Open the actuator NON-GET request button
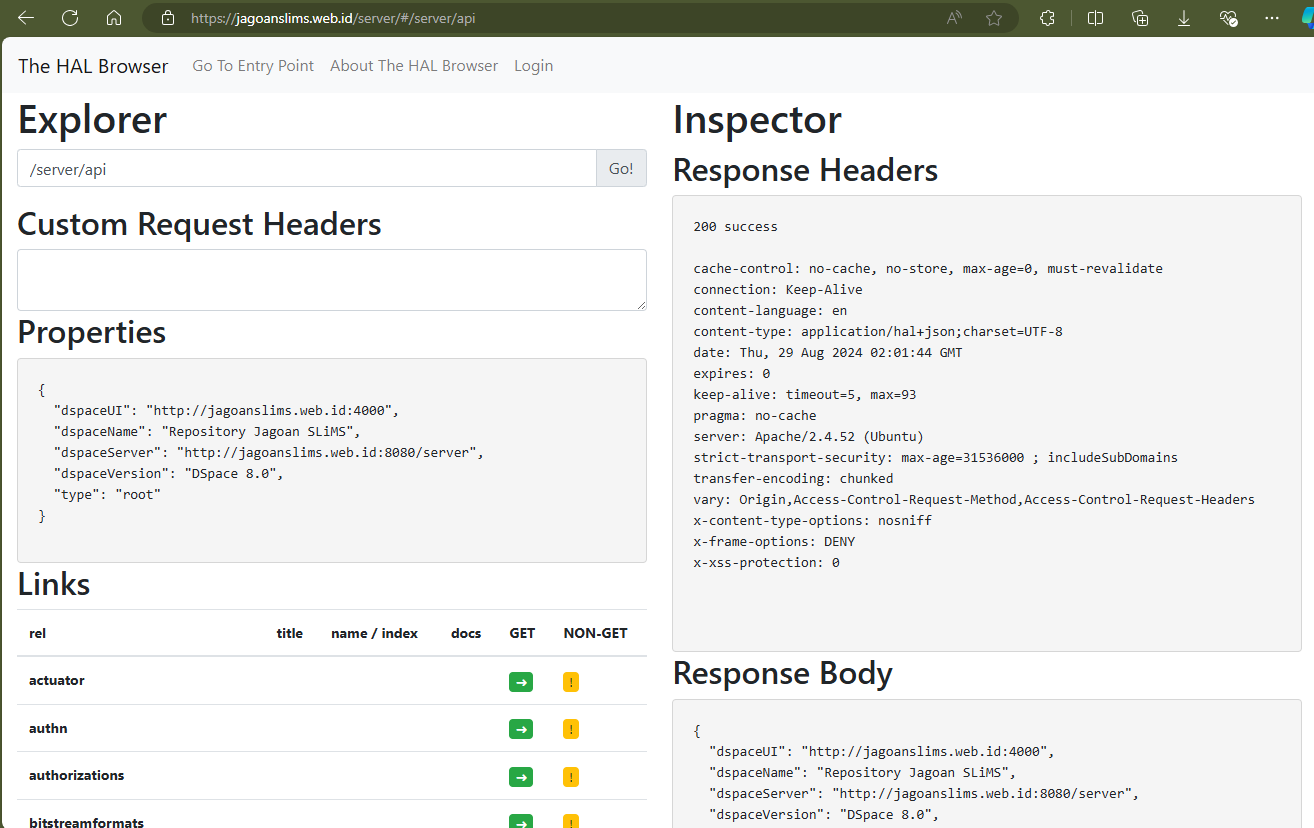Image resolution: width=1314 pixels, height=828 pixels. coord(571,682)
